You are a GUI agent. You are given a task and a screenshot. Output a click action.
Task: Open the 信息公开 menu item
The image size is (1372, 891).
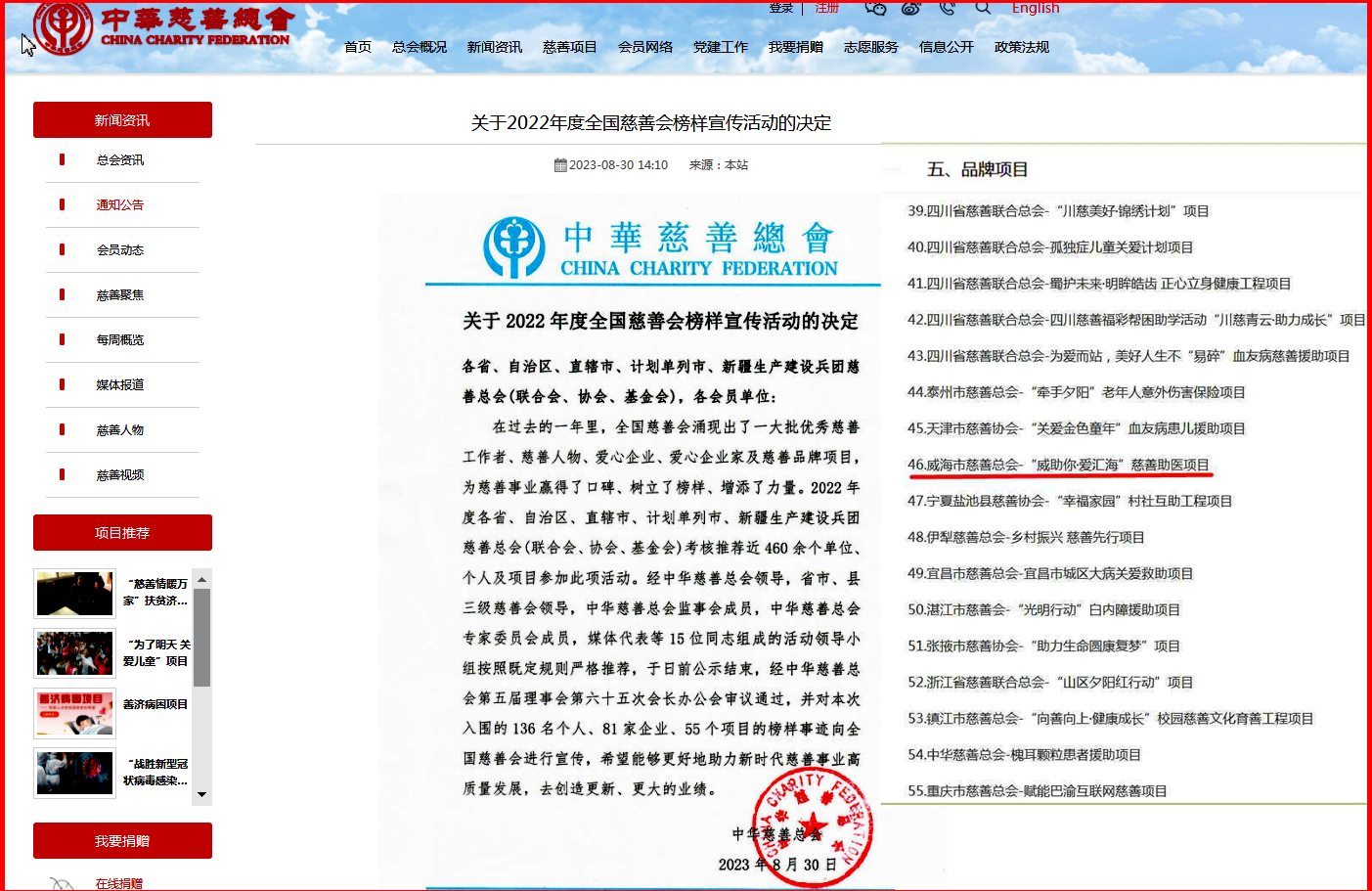(947, 47)
